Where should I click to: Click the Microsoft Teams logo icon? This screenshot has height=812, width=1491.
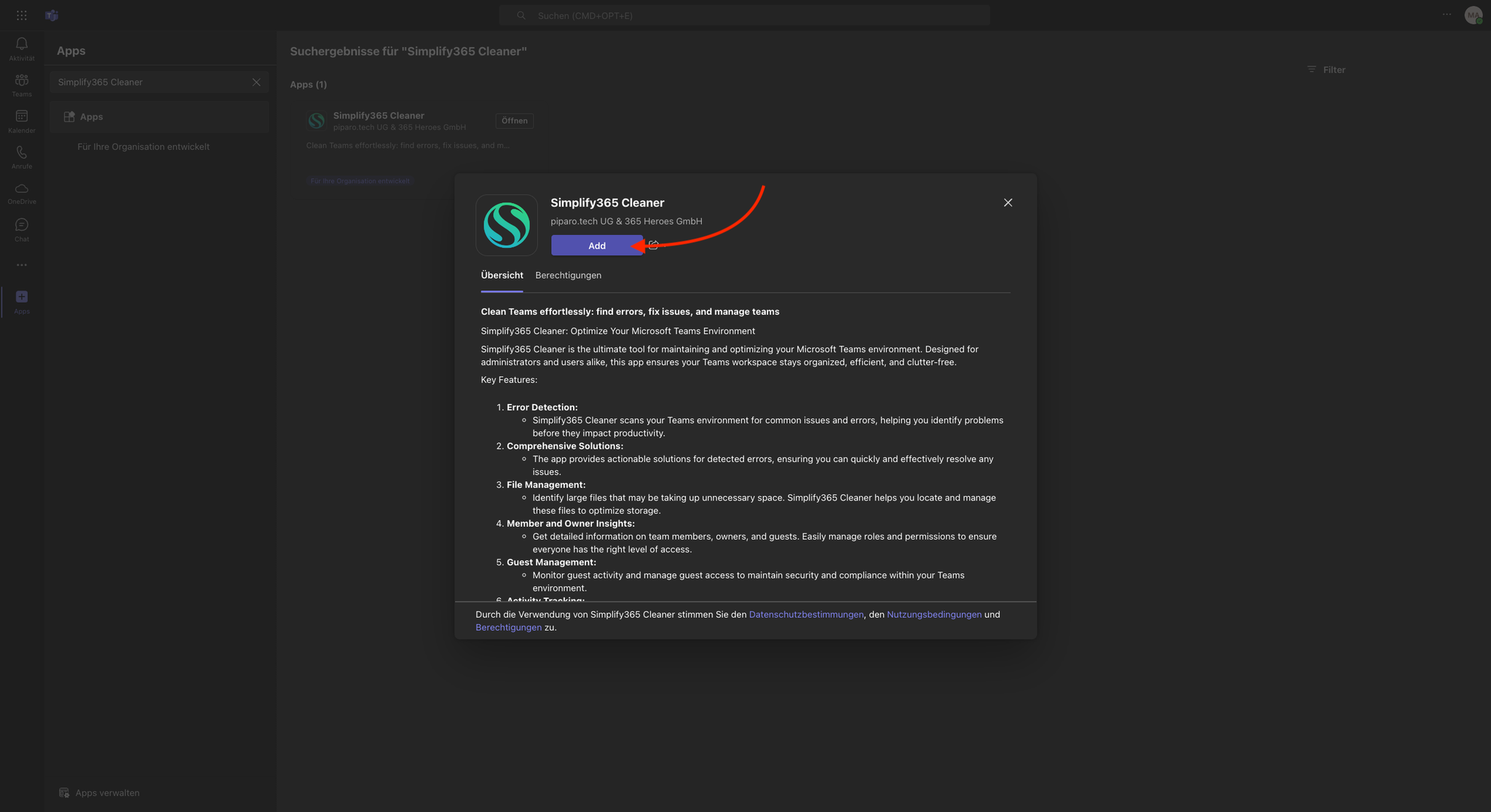(x=52, y=15)
